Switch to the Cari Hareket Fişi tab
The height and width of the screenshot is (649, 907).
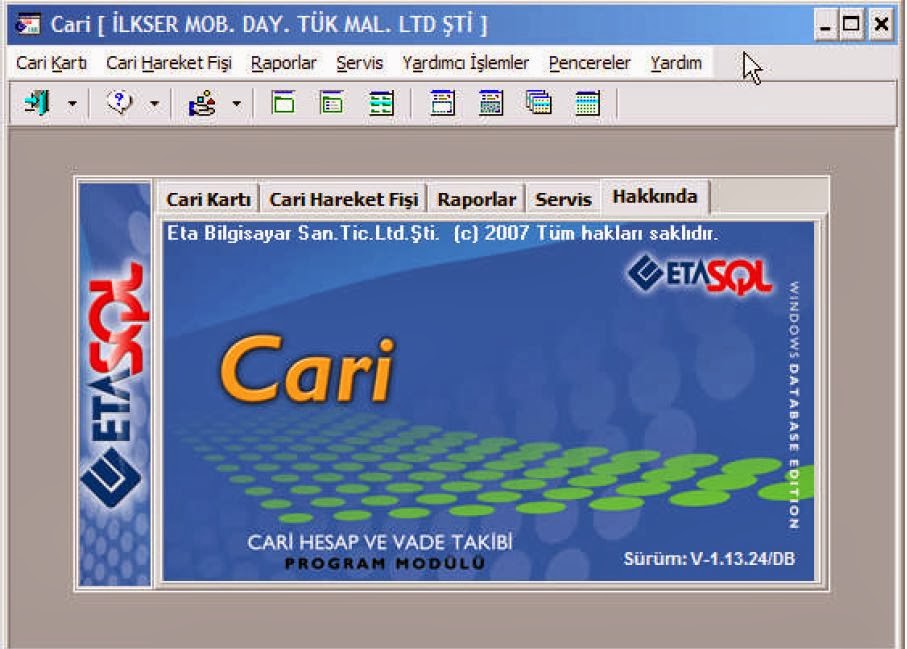click(x=344, y=200)
